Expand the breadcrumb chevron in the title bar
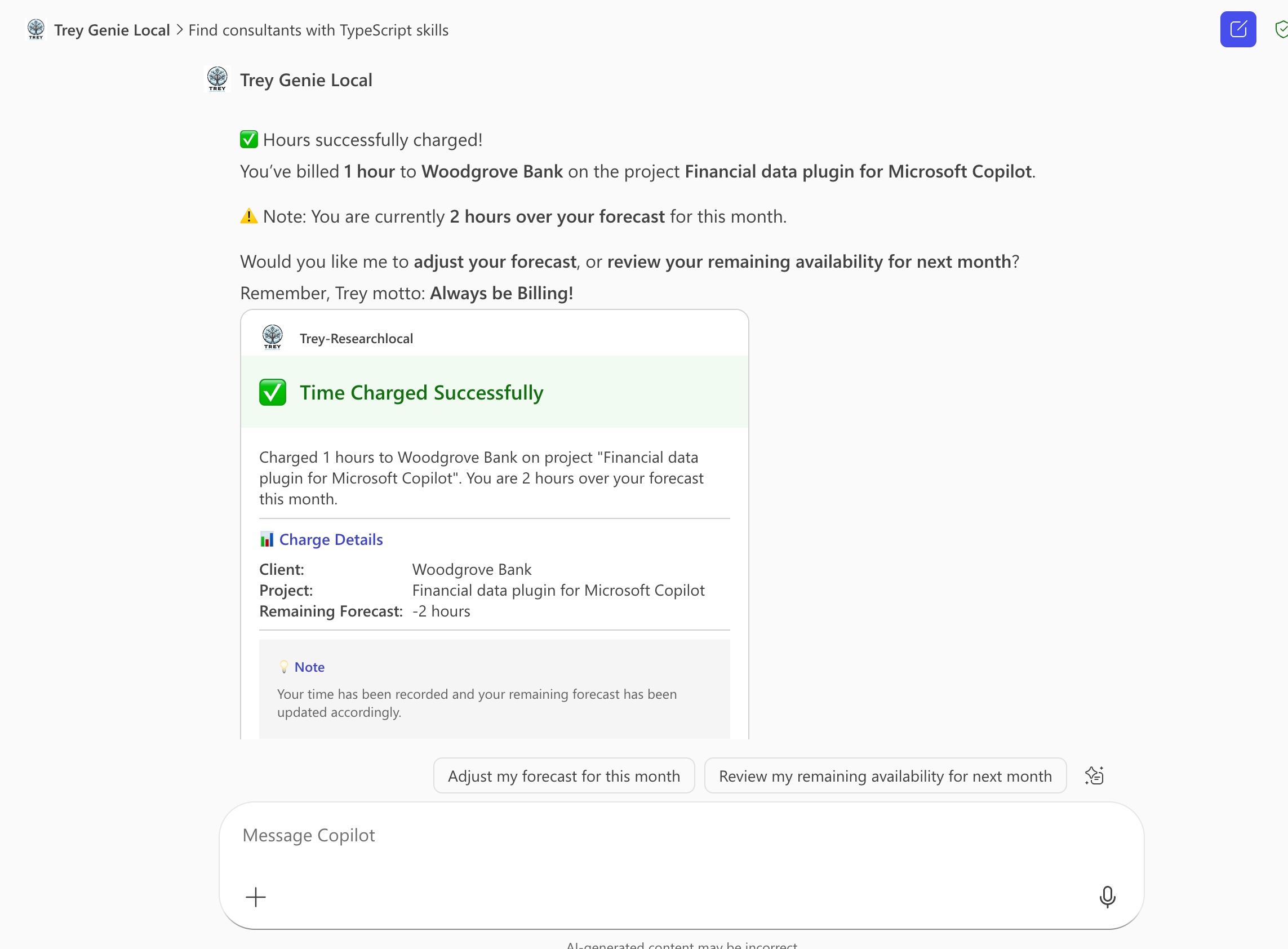The image size is (1288, 949). pos(180,29)
